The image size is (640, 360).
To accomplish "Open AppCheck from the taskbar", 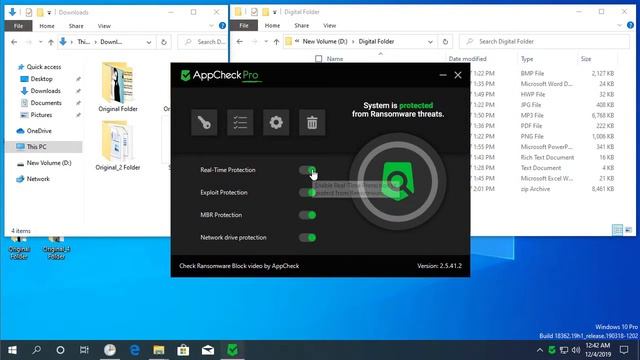I will pos(232,350).
